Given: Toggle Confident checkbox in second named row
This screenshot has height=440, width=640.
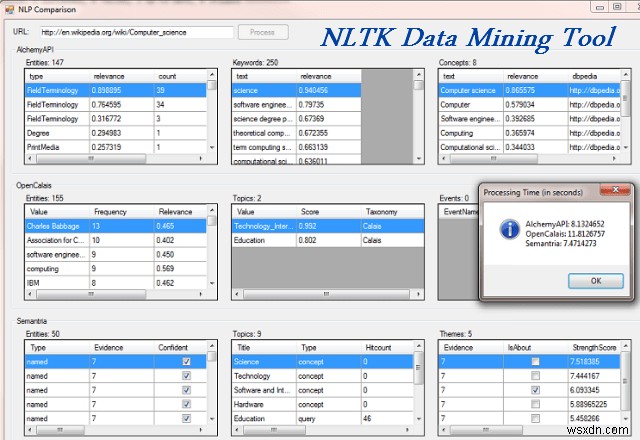Looking at the screenshot, I should click(x=186, y=376).
